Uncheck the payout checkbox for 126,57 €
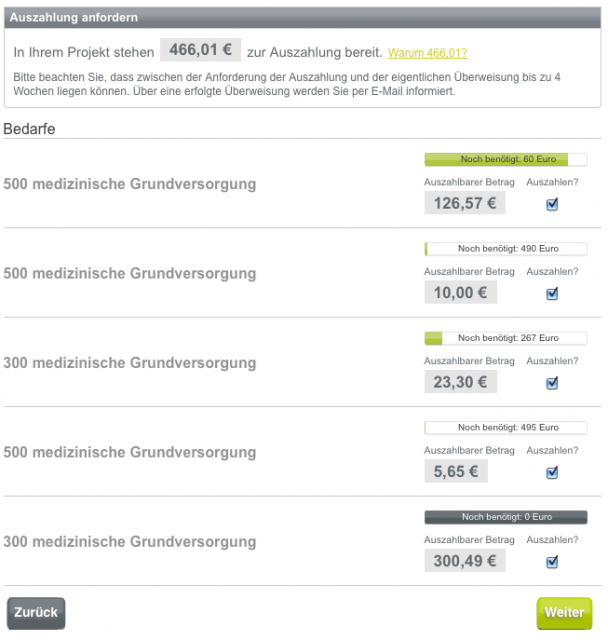This screenshot has height=640, width=608. pyautogui.click(x=552, y=204)
